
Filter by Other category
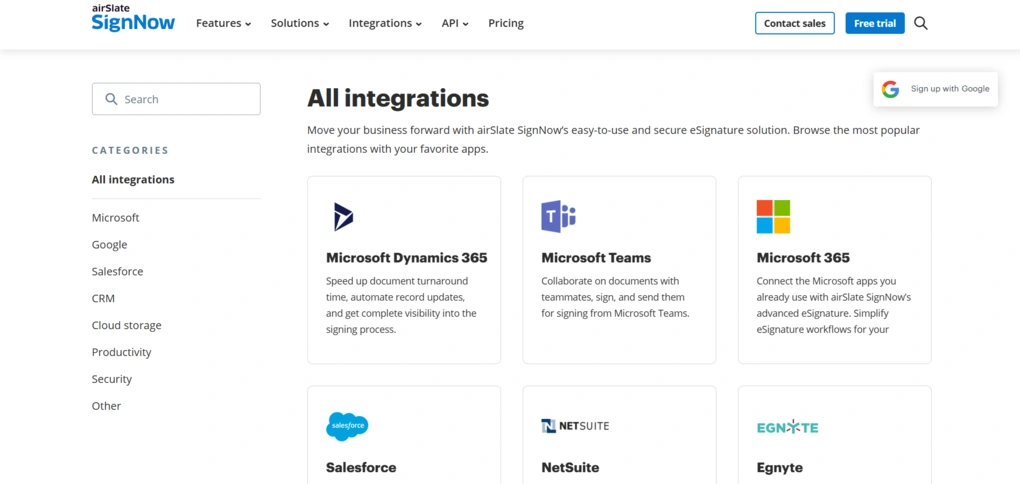pyautogui.click(x=107, y=406)
